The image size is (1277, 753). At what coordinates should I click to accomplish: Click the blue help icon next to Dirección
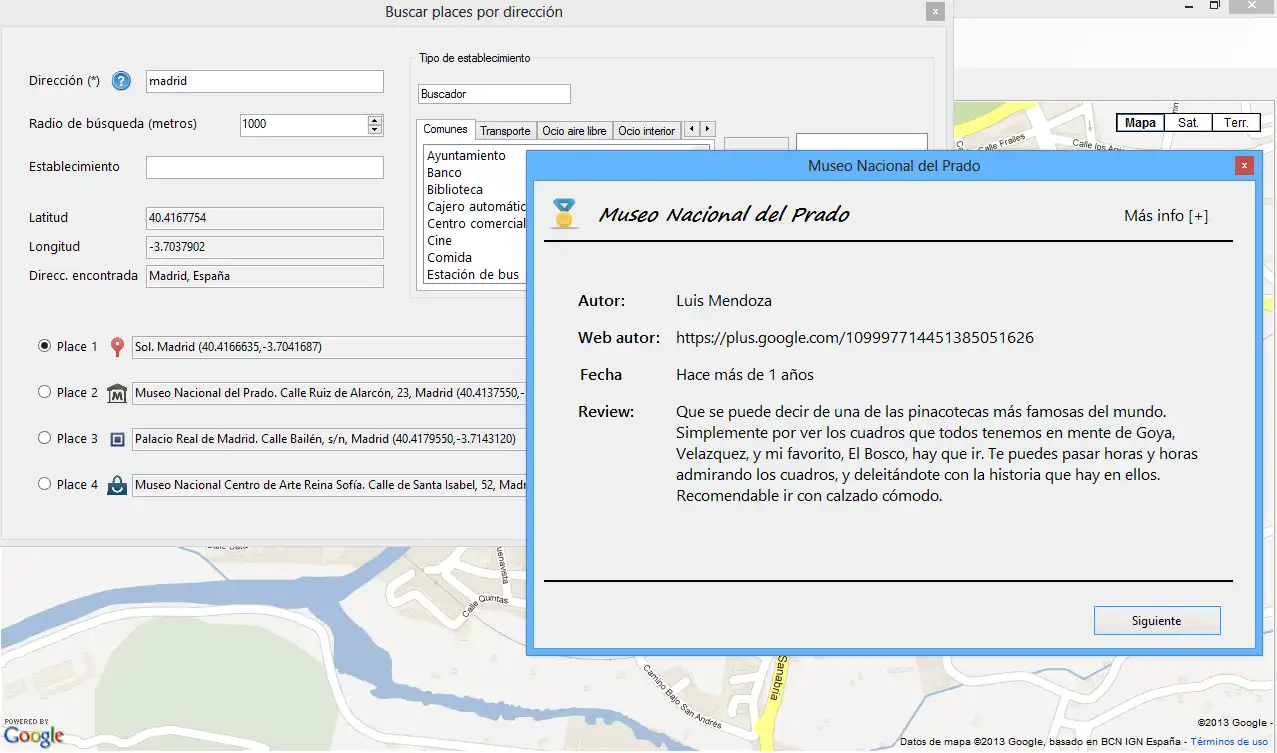pyautogui.click(x=121, y=81)
